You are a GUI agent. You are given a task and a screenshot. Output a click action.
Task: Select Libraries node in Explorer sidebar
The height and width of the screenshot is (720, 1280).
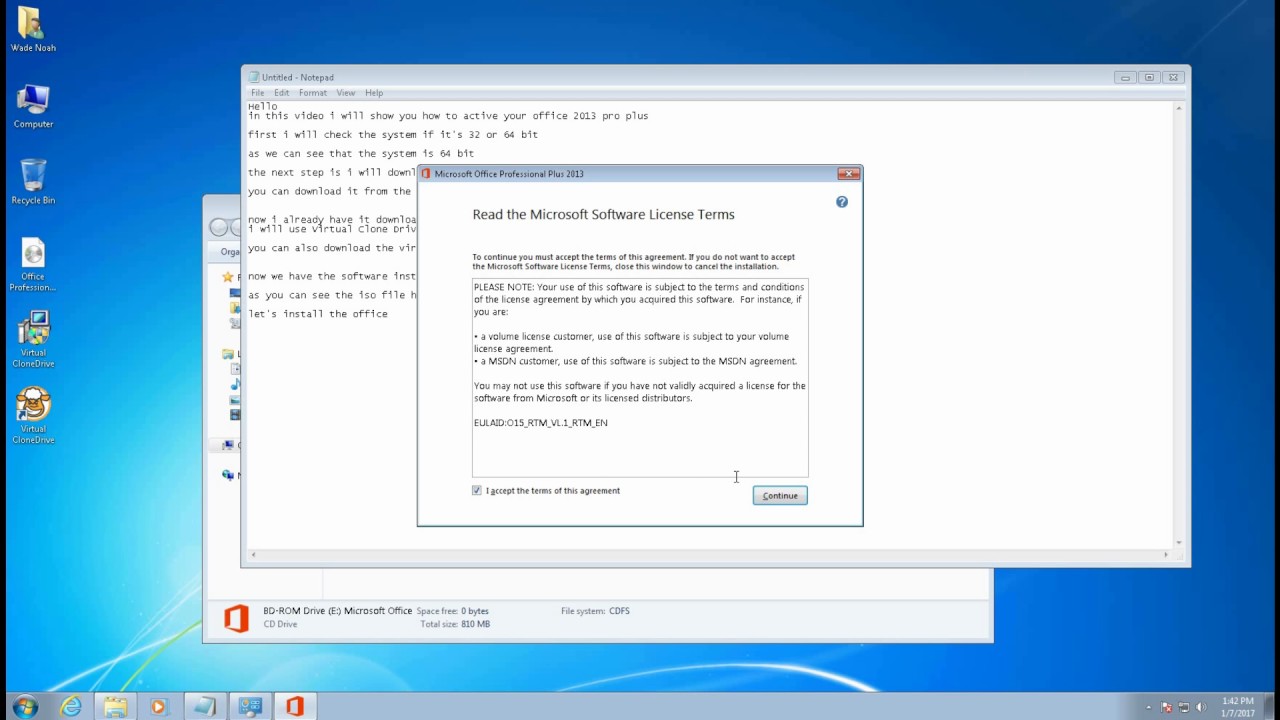(230, 354)
